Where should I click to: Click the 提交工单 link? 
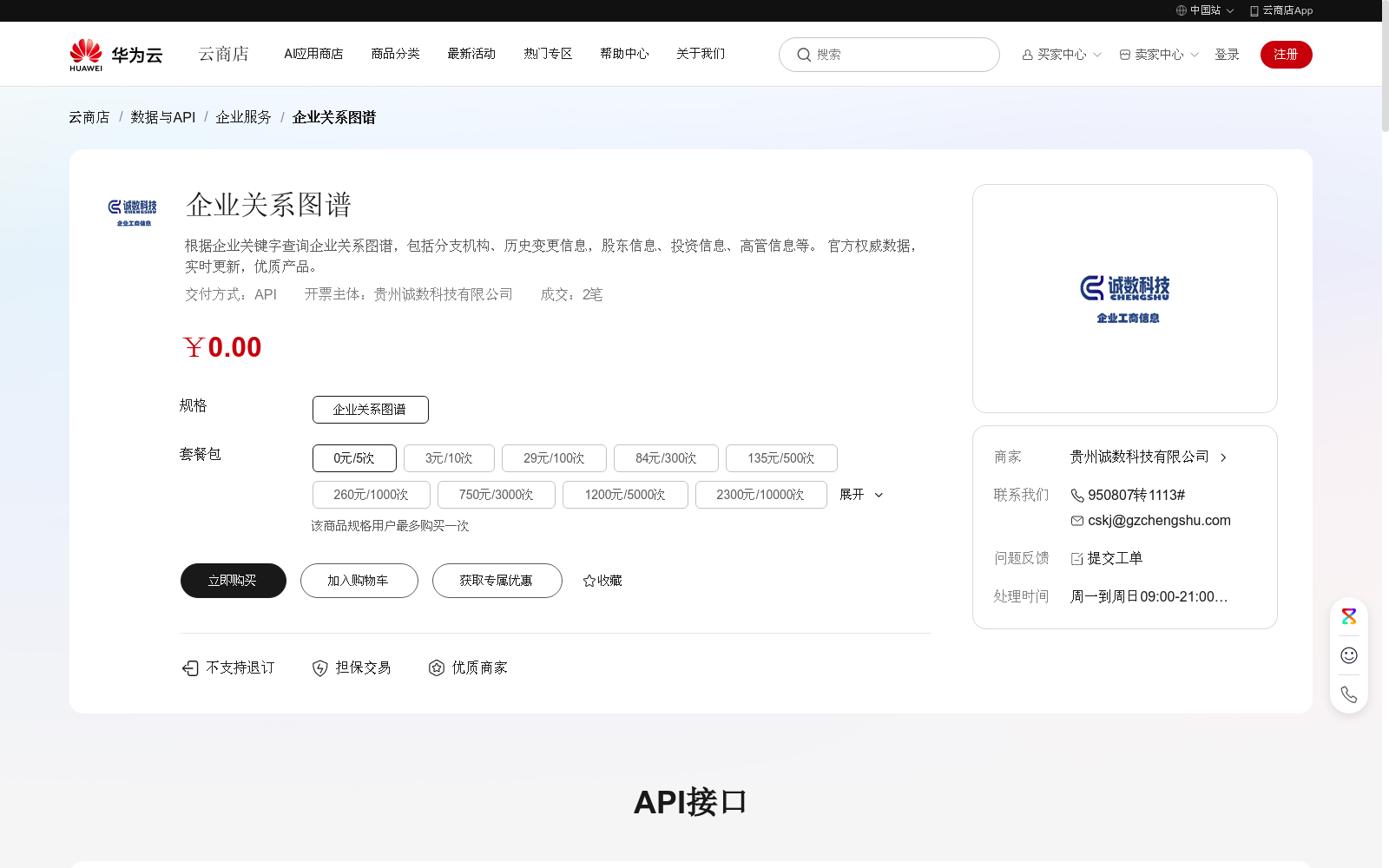(1115, 559)
